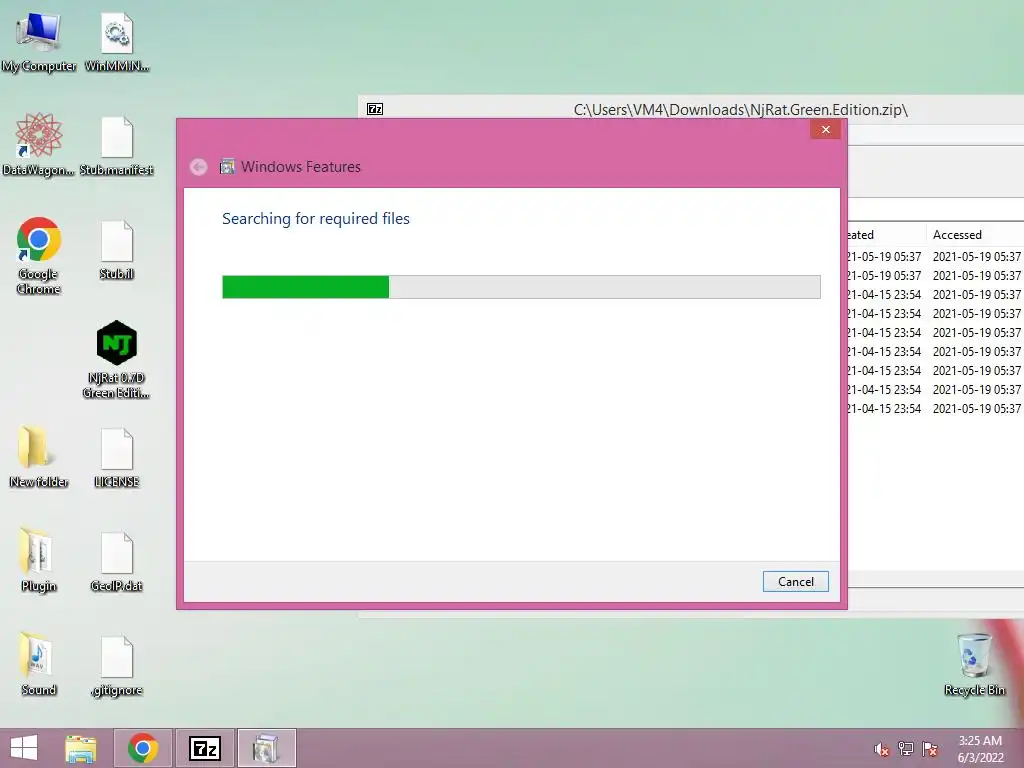Open File Explorer from the taskbar
This screenshot has height=768, width=1024.
point(81,748)
